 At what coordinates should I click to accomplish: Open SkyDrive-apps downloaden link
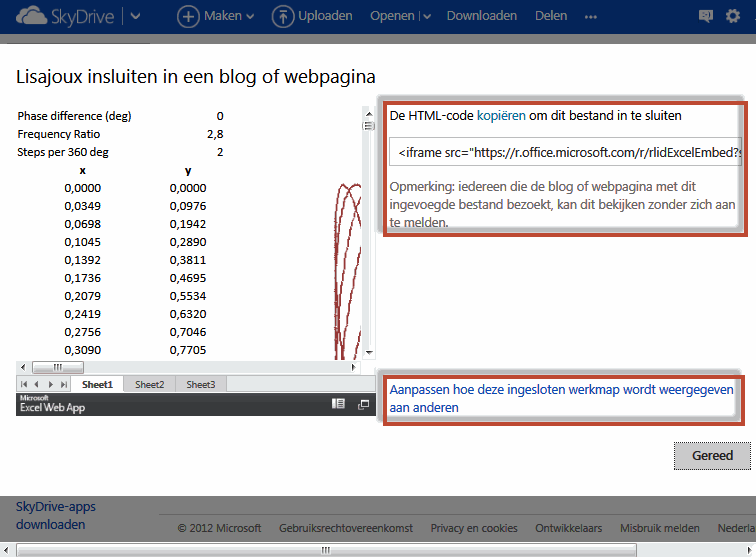coord(55,516)
